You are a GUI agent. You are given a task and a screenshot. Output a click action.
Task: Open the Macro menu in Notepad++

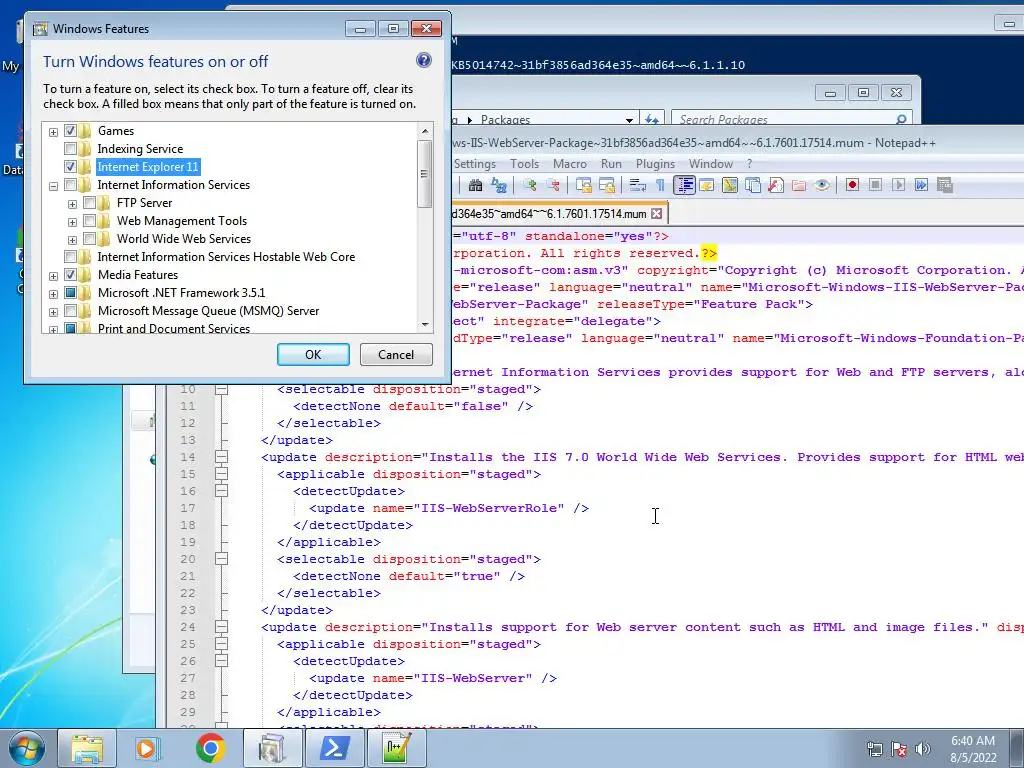[570, 164]
